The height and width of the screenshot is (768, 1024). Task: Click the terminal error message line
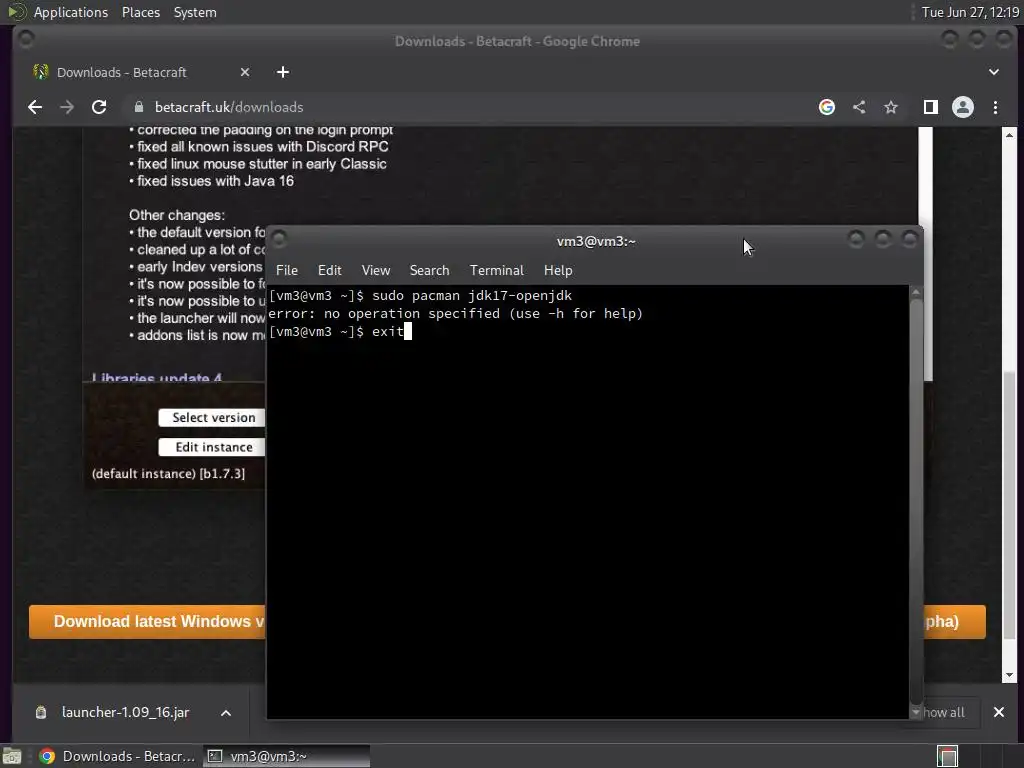pyautogui.click(x=455, y=313)
